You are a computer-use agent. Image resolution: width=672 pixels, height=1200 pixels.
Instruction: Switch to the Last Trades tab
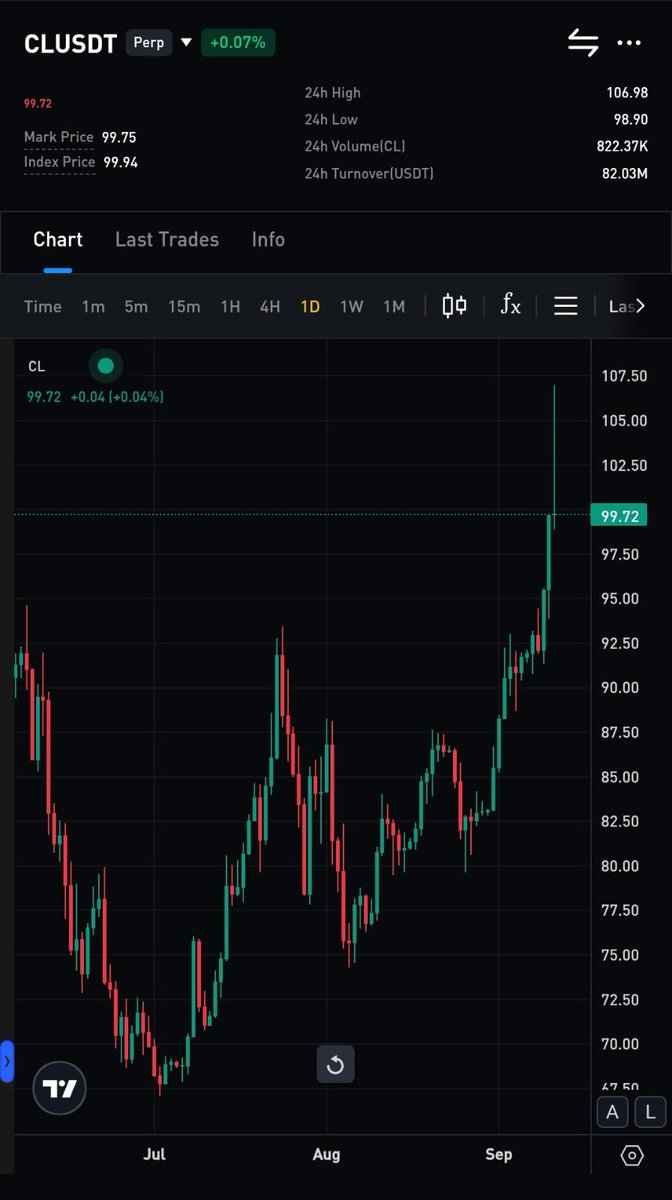pos(167,239)
